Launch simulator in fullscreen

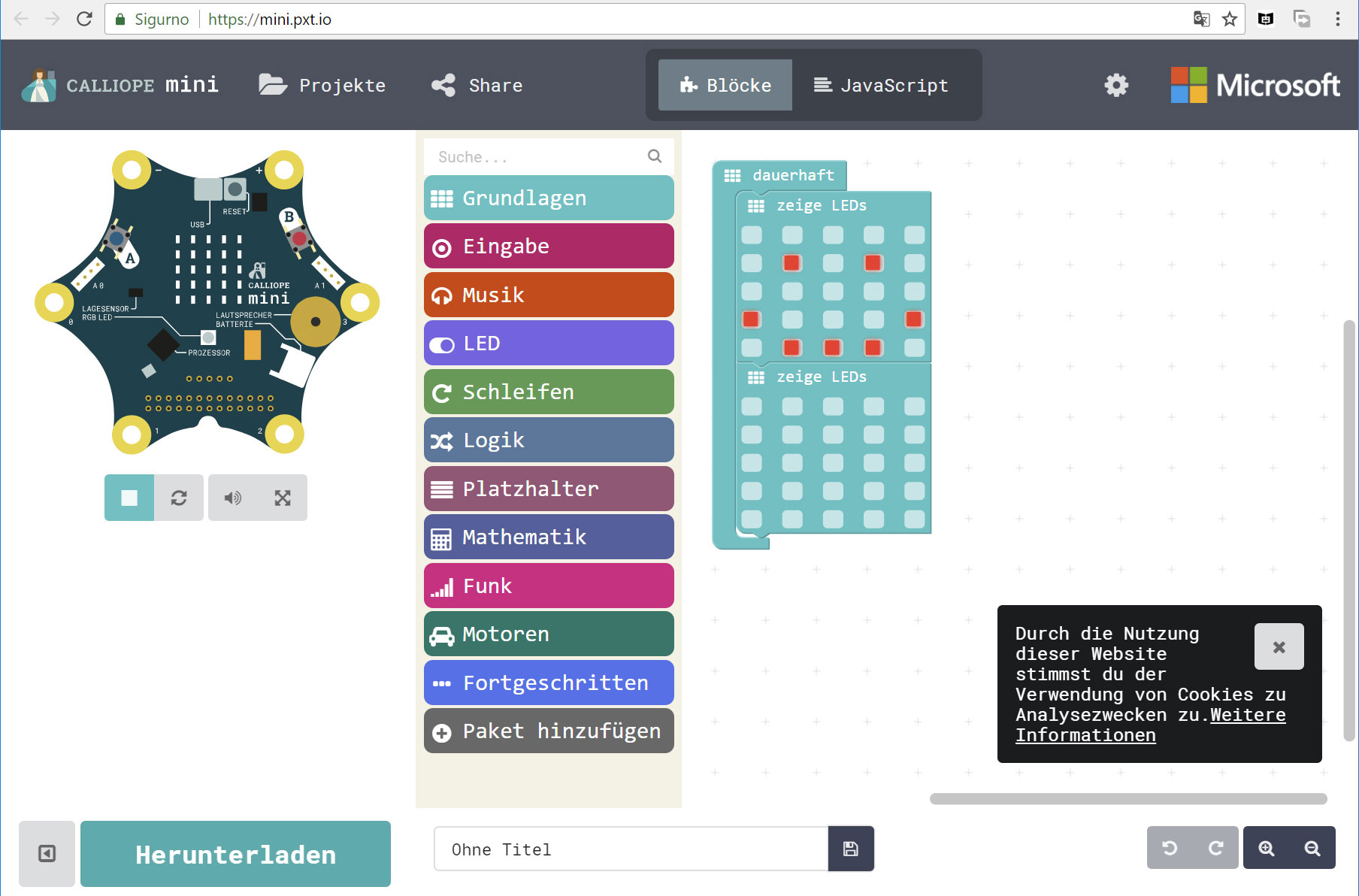pyautogui.click(x=283, y=498)
